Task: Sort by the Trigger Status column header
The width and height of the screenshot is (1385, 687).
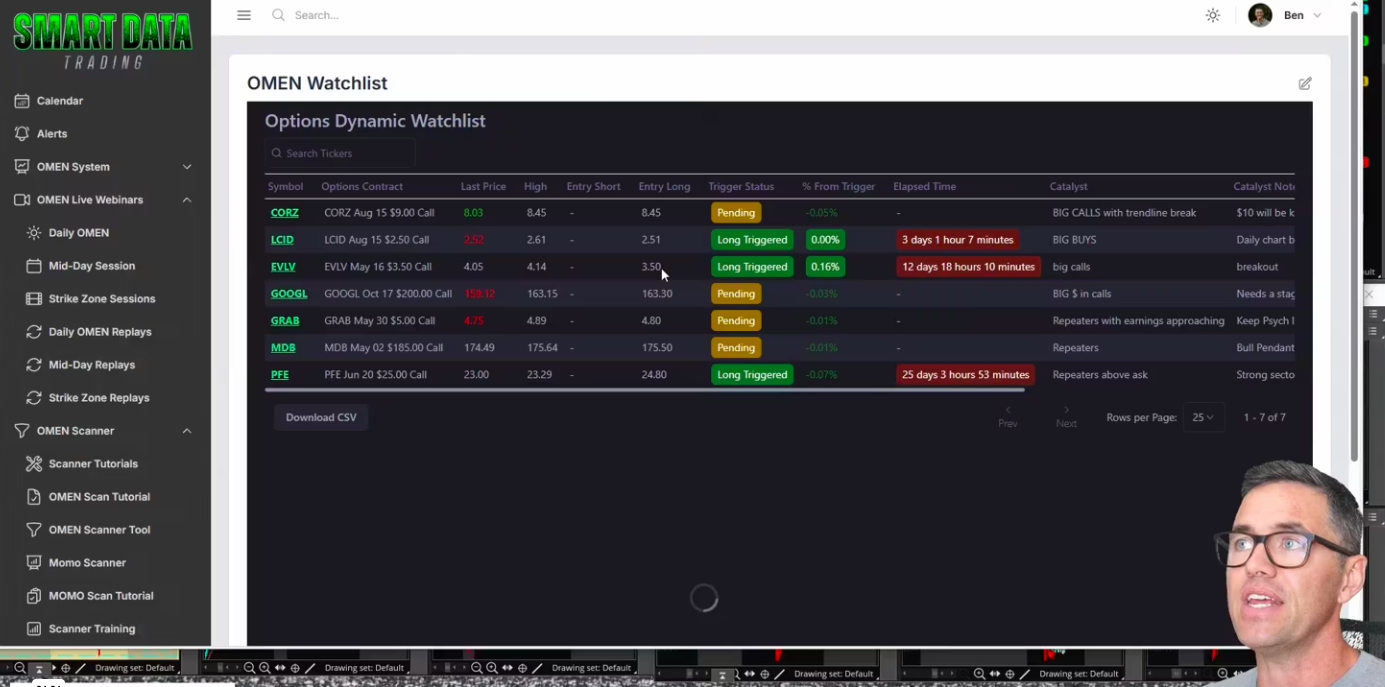Action: pyautogui.click(x=741, y=187)
